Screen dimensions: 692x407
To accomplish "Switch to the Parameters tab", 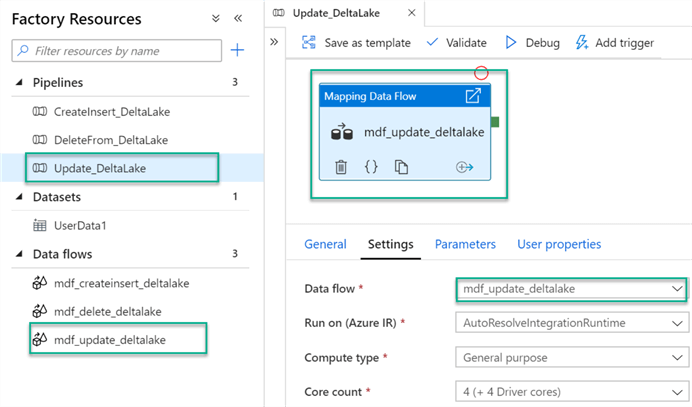I will pos(465,244).
